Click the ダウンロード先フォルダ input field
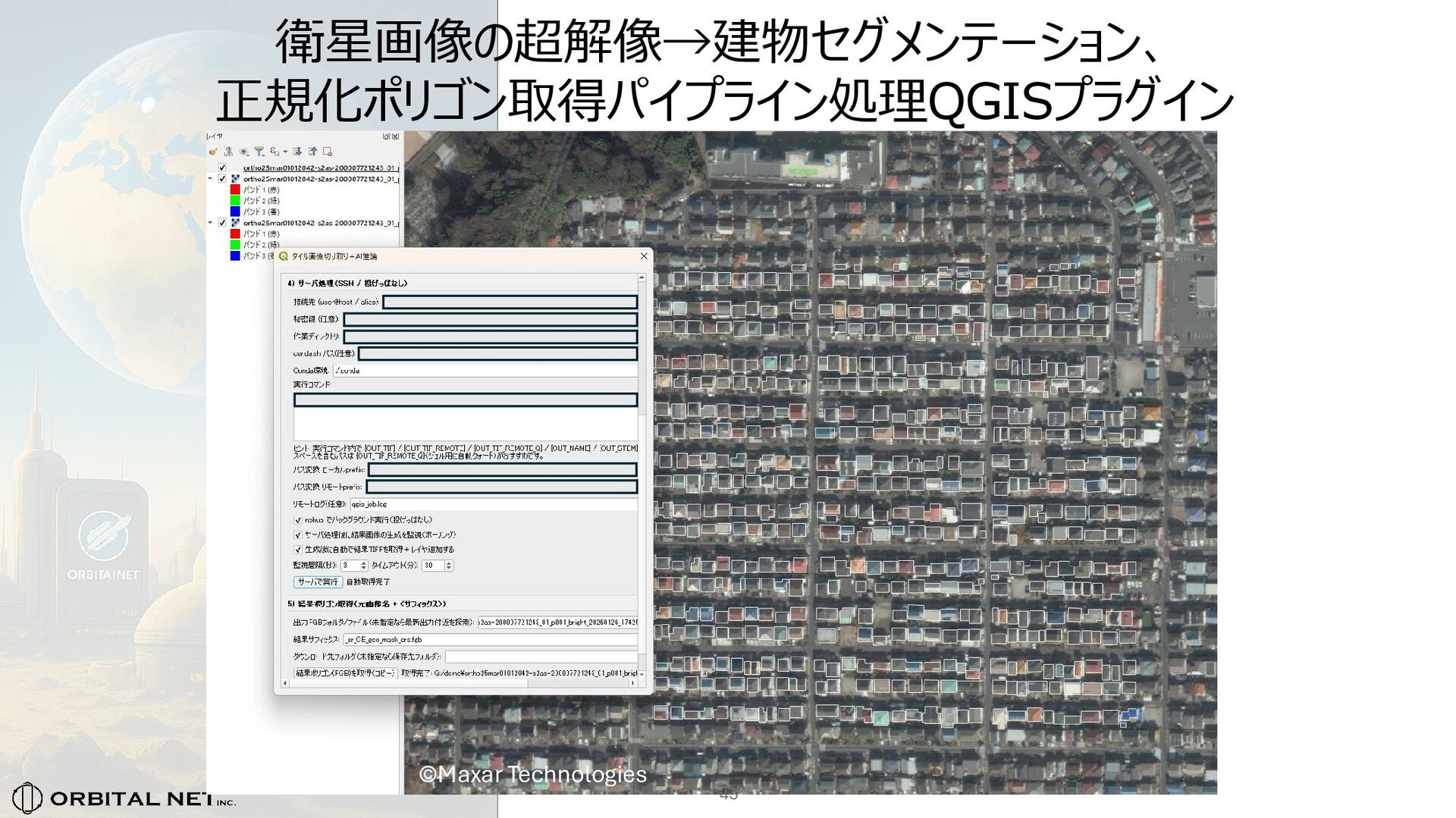 [x=541, y=657]
